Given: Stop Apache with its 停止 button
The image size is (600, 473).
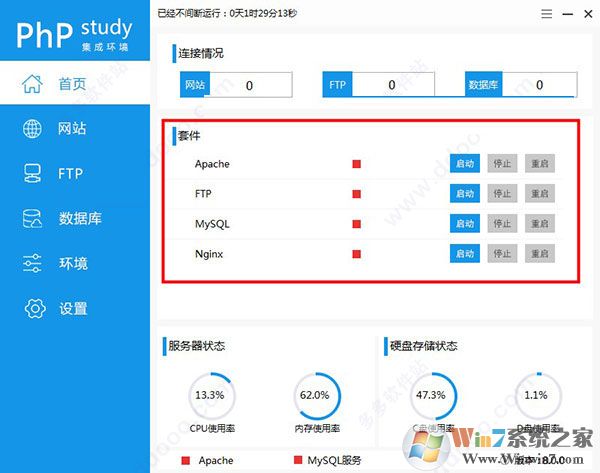Looking at the screenshot, I should (502, 163).
